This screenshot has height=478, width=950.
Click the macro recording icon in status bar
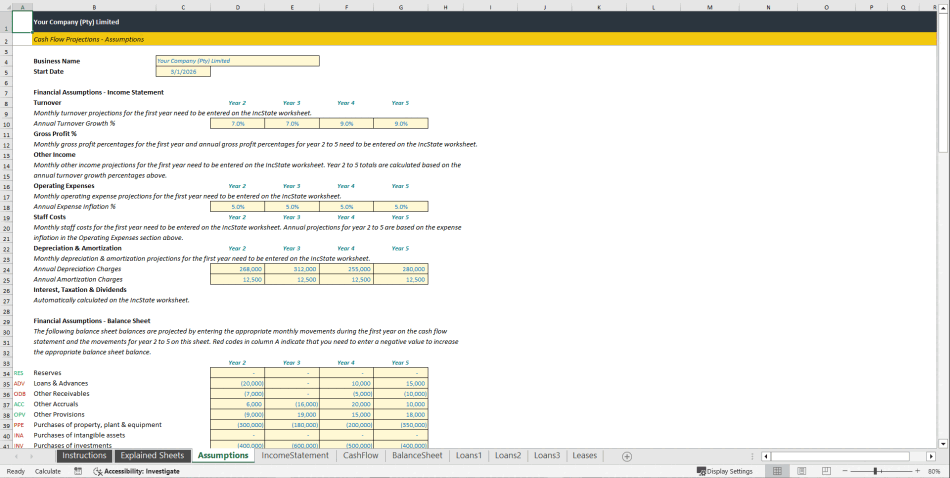(78, 471)
